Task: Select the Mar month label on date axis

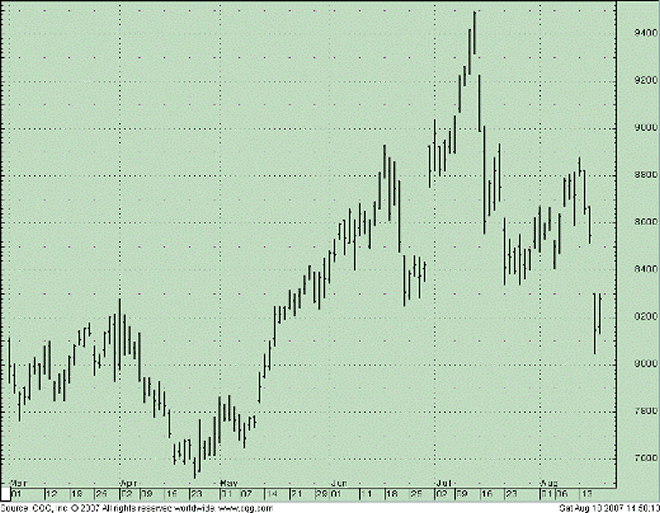Action: (19, 482)
